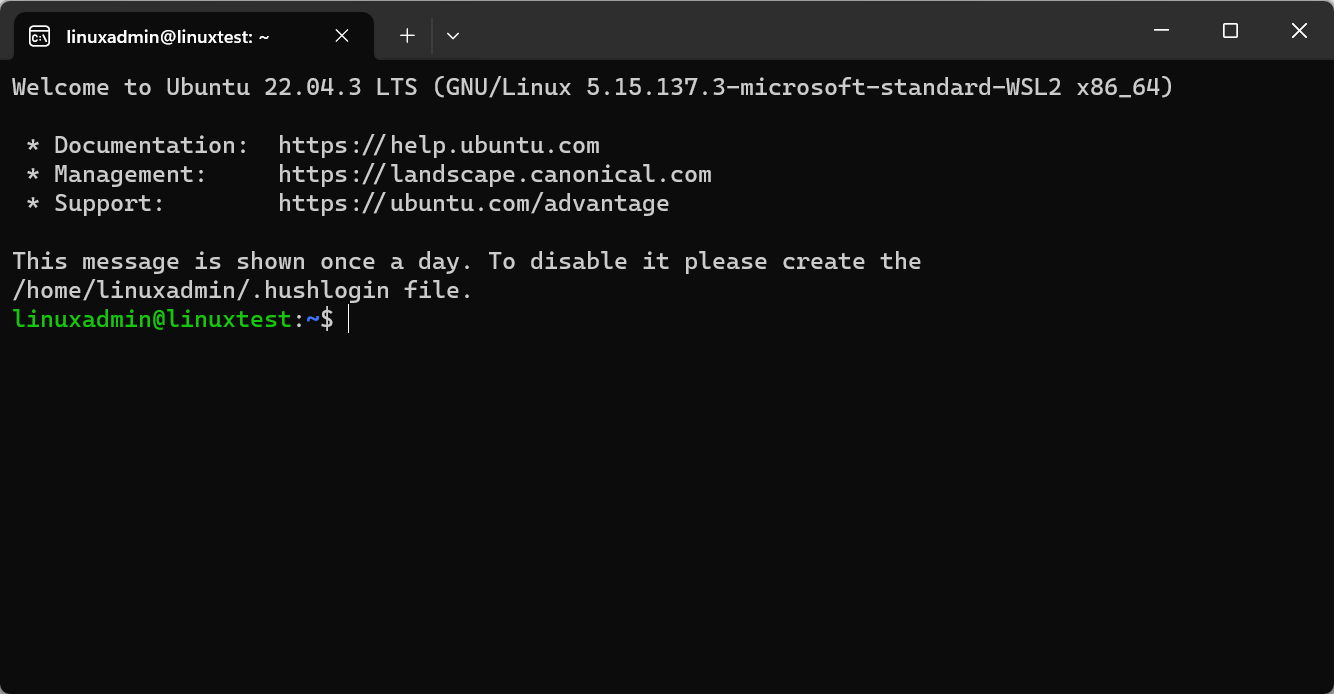The image size is (1334, 694).
Task: Click the empty title bar area
Action: pos(800,31)
